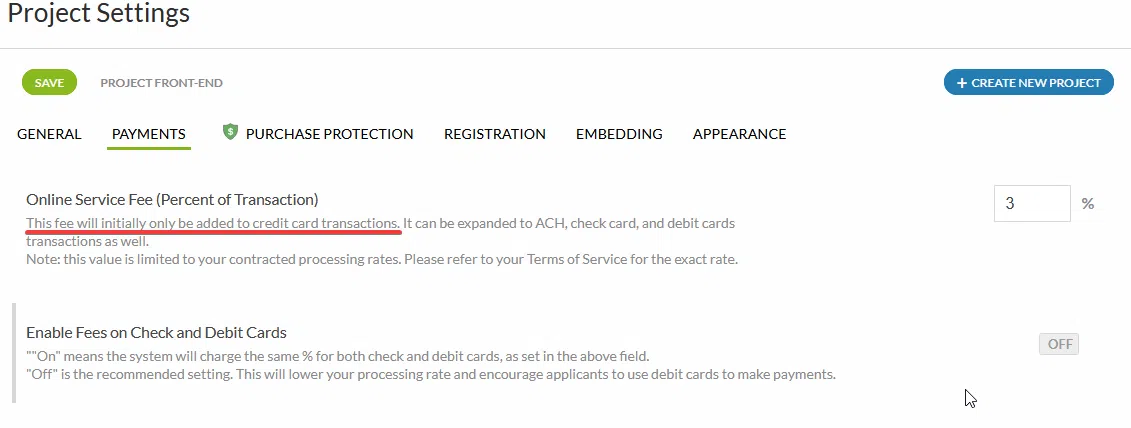Open the Project Front-End link
Image resolution: width=1131 pixels, height=428 pixels.
tap(161, 83)
